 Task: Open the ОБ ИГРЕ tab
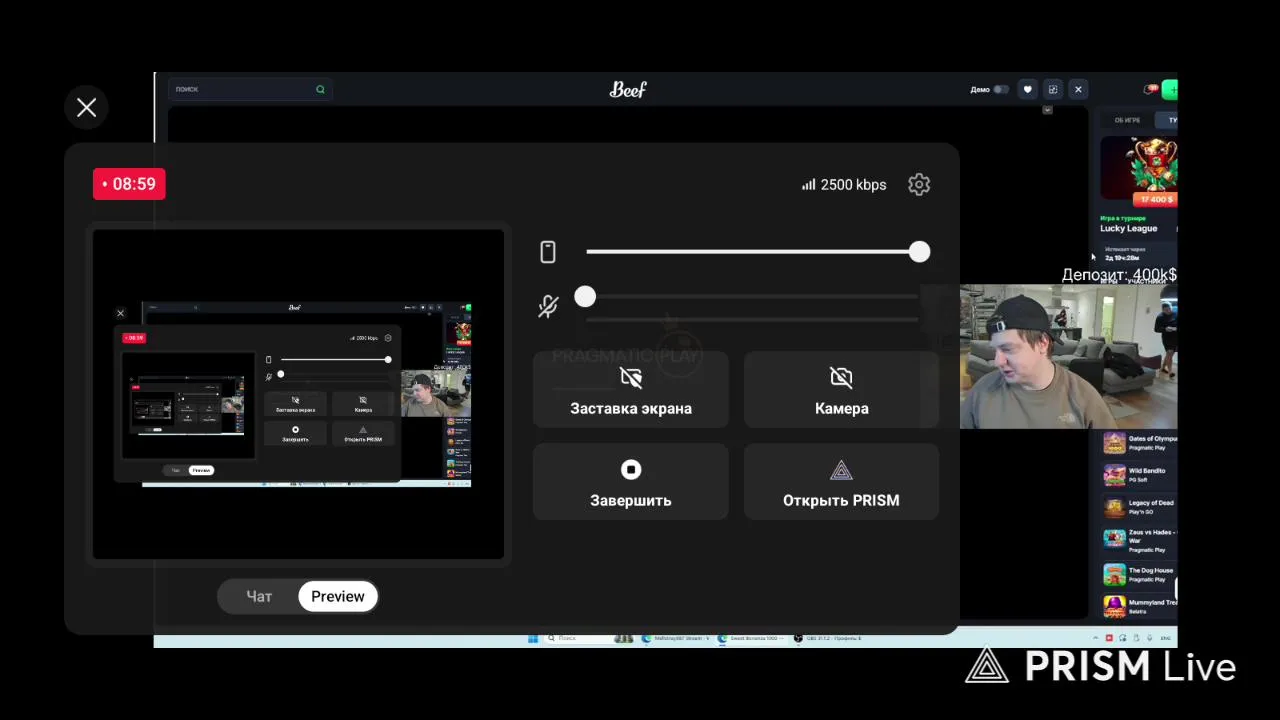(x=1127, y=120)
